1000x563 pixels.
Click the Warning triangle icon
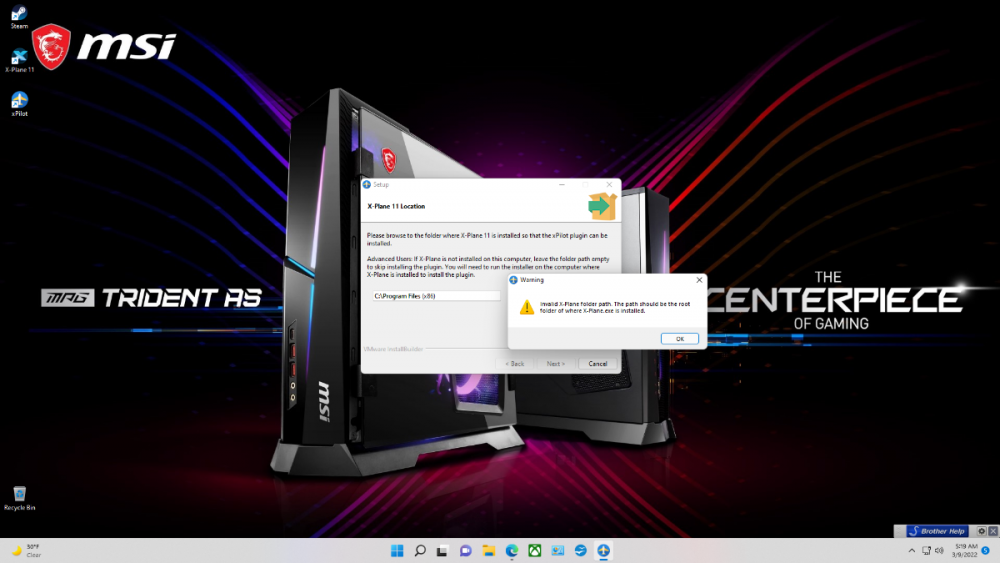526,307
